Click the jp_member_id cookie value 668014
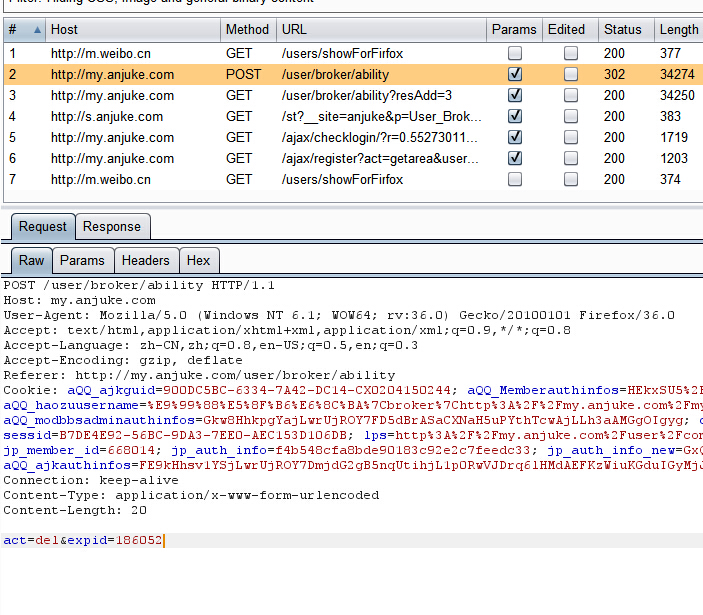 click(131, 450)
